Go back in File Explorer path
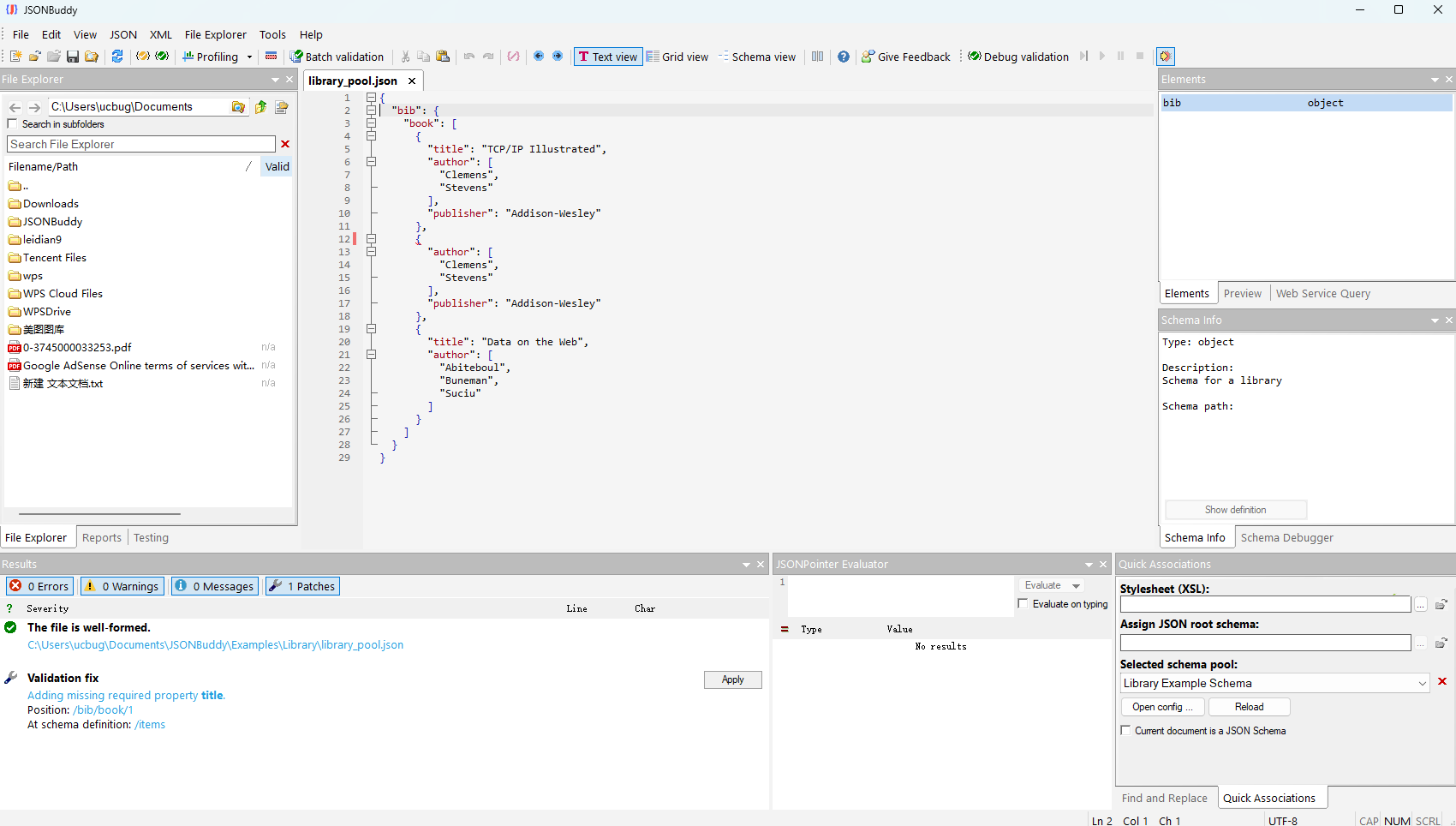The height and width of the screenshot is (826, 1456). click(x=15, y=107)
